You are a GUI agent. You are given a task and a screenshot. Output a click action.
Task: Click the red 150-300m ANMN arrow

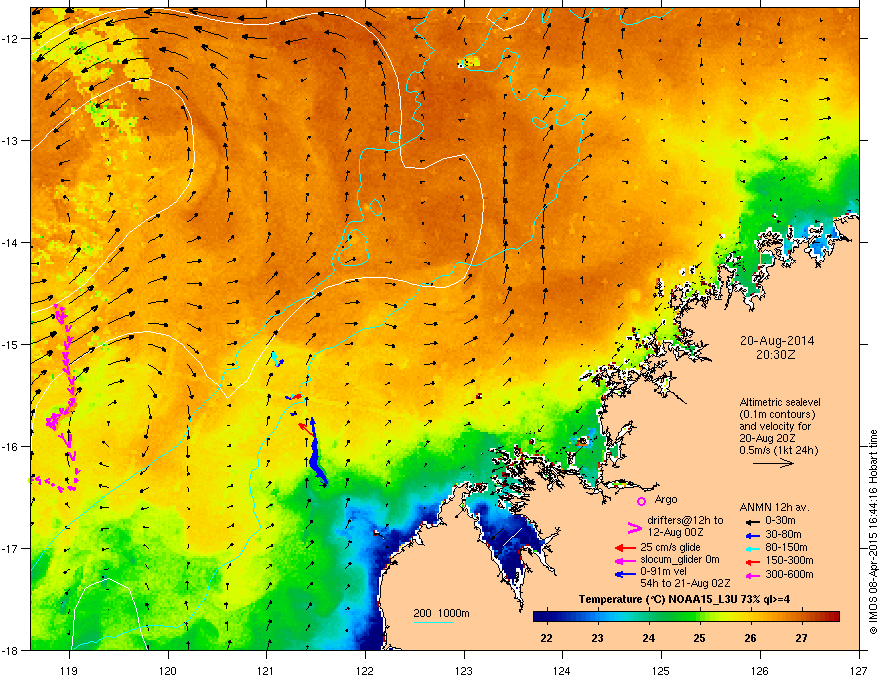pos(751,561)
